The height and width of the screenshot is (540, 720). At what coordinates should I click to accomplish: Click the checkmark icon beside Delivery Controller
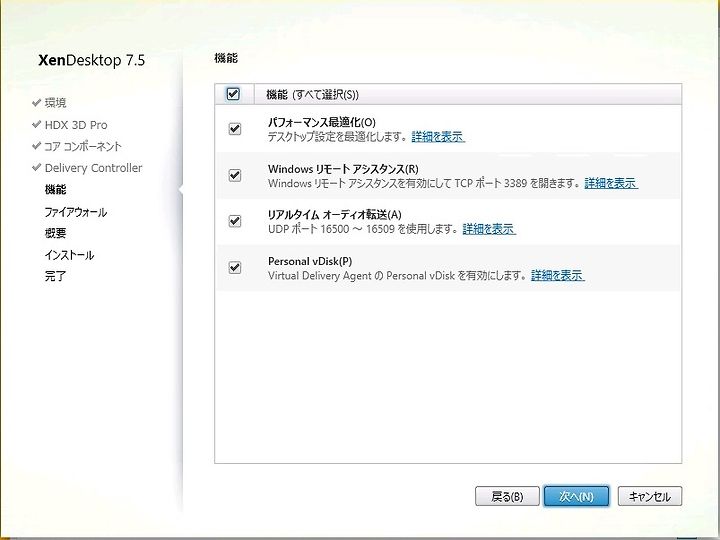36,168
